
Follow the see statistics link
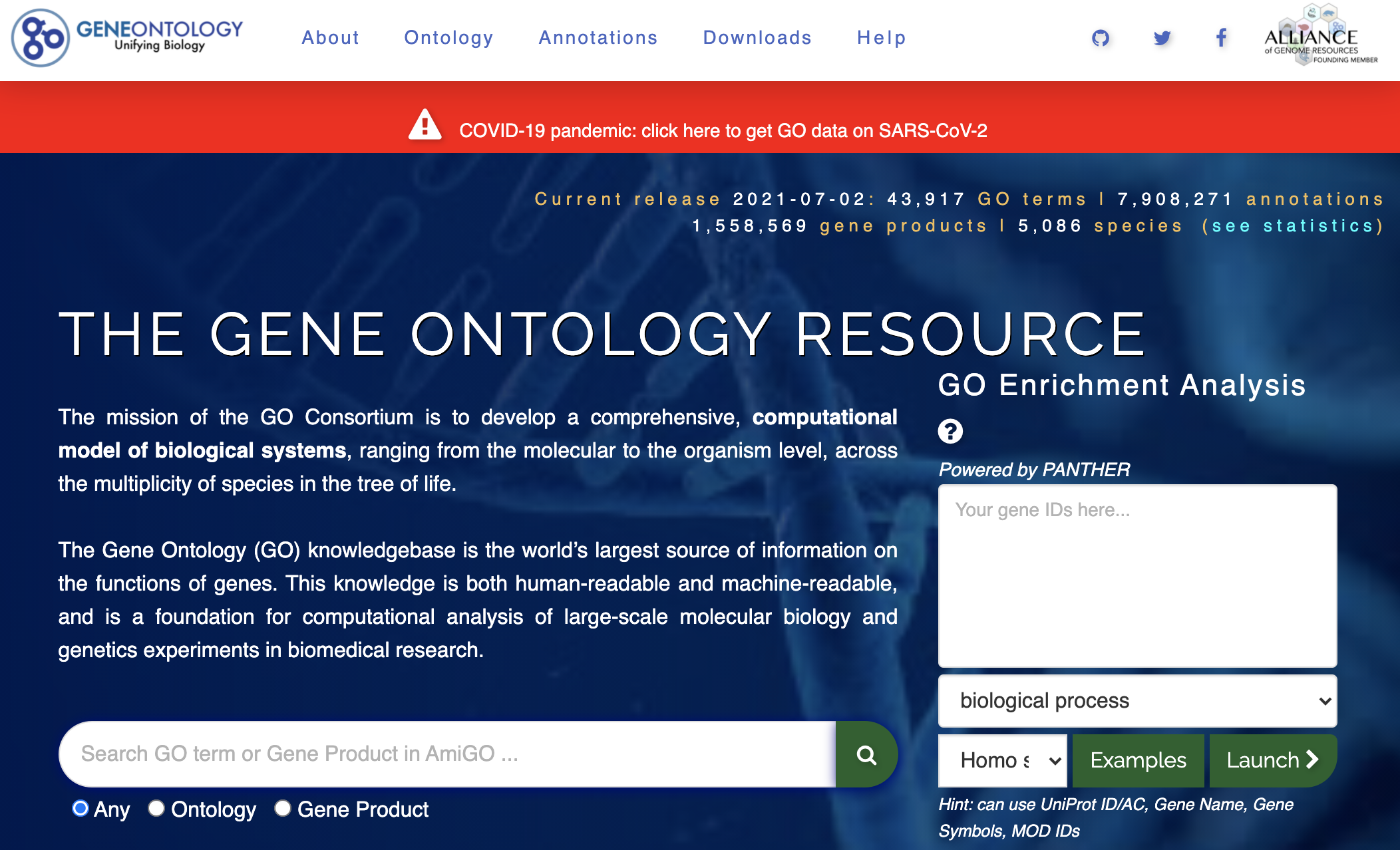[x=1293, y=226]
